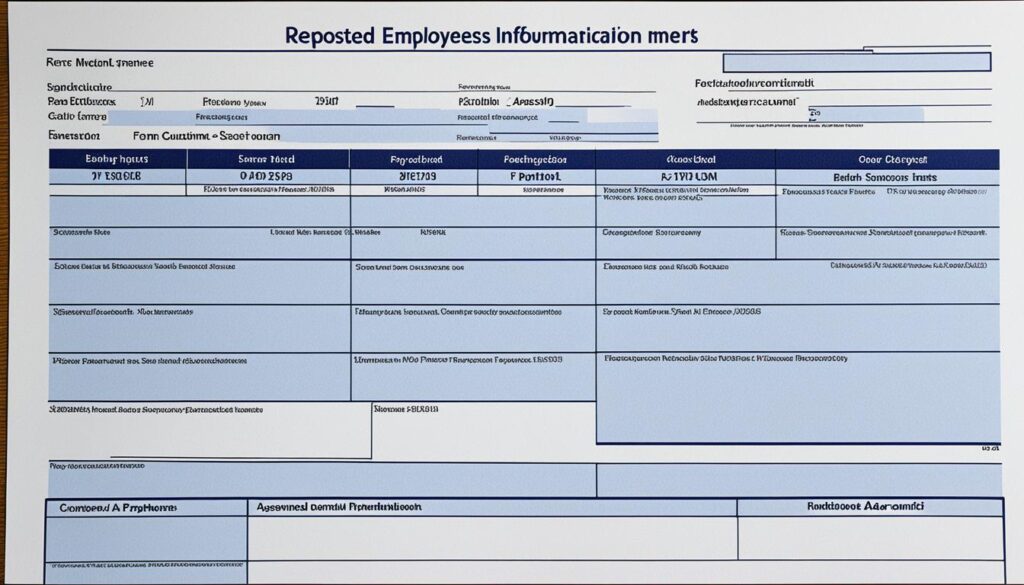Click the blank white box under 'Rodclooot Adoroimidi'
Image resolution: width=1024 pixels, height=585 pixels.
870,538
